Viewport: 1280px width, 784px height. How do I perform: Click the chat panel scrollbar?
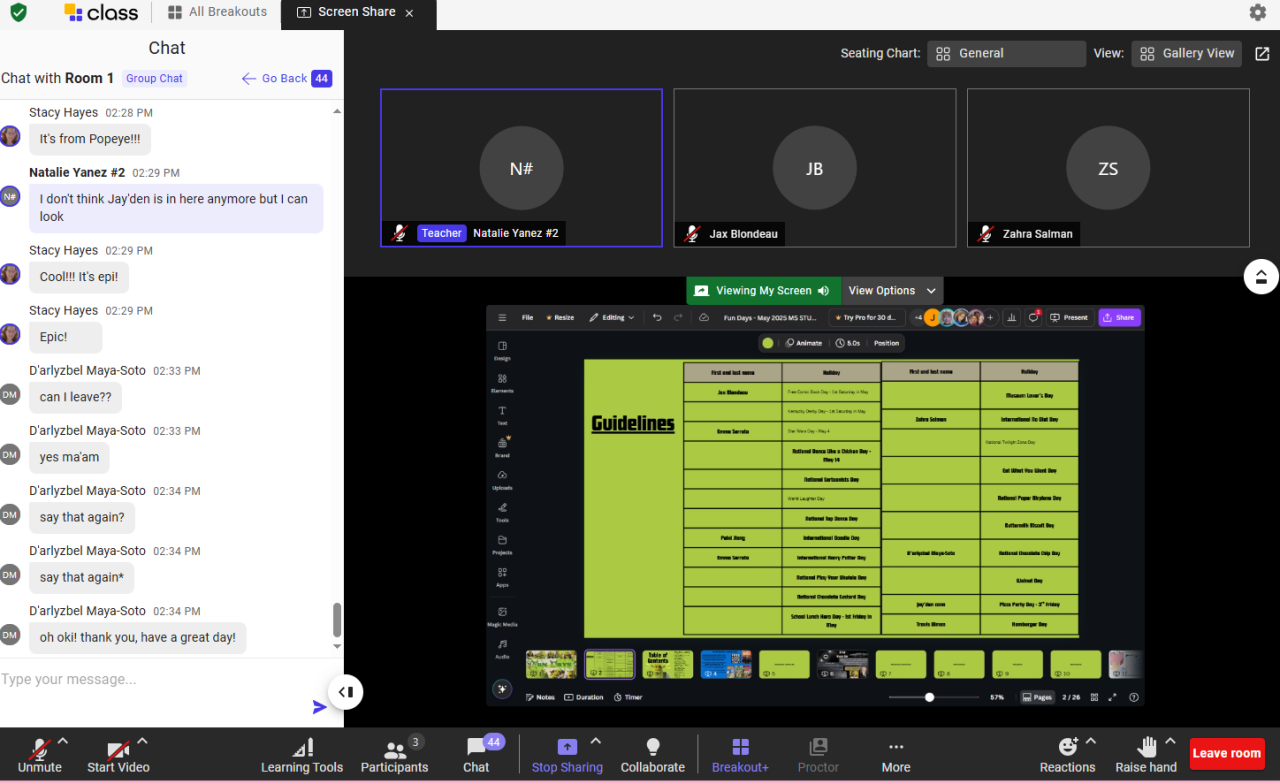337,620
